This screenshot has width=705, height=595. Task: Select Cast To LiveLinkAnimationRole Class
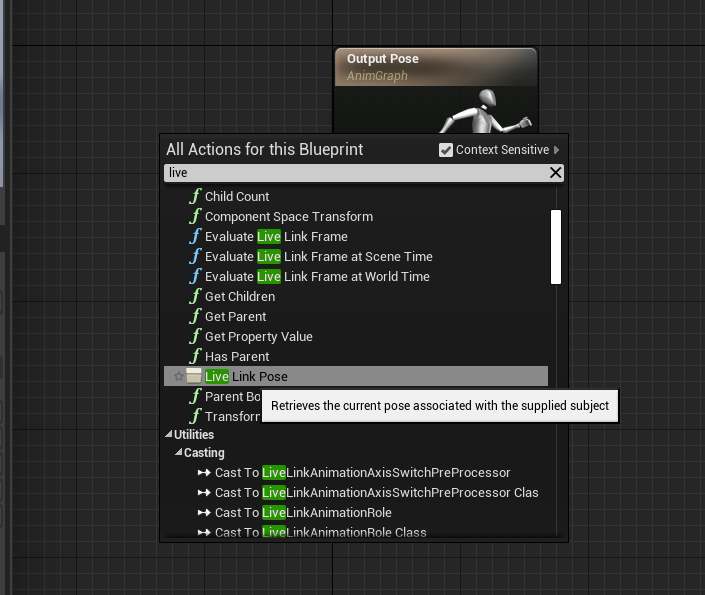point(321,532)
